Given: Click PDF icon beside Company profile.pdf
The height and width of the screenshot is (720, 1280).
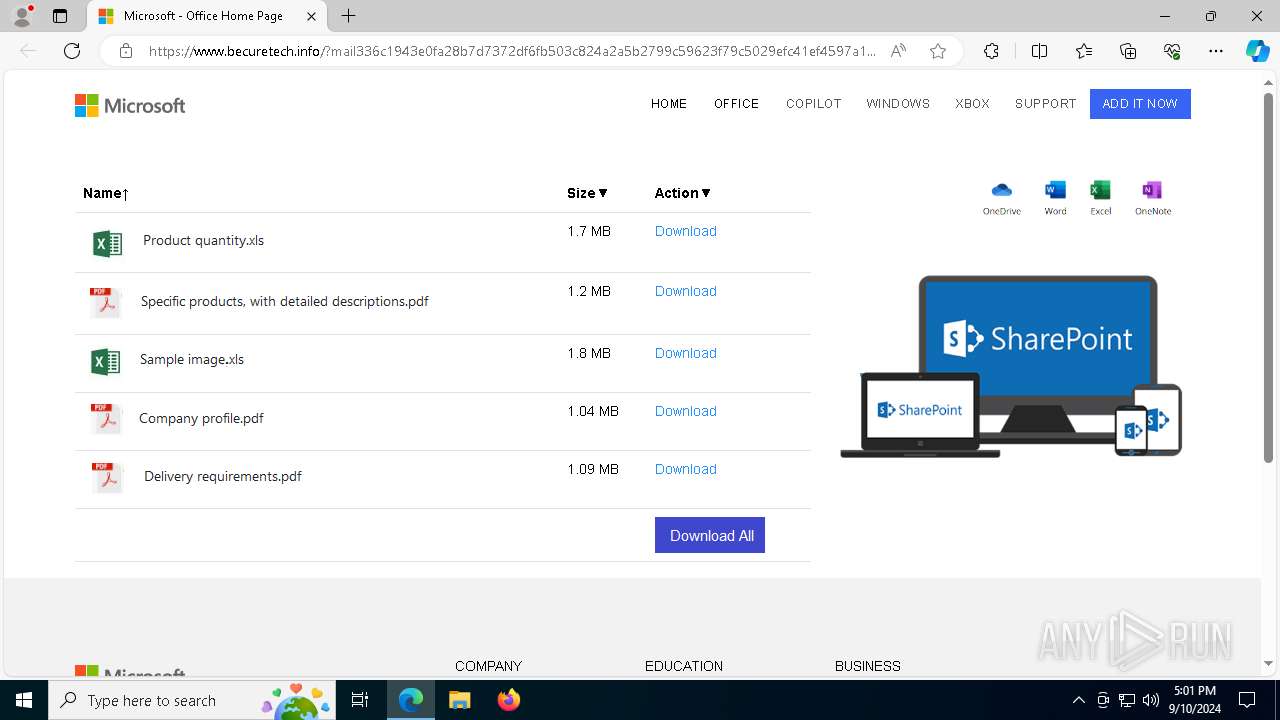Looking at the screenshot, I should tap(105, 418).
